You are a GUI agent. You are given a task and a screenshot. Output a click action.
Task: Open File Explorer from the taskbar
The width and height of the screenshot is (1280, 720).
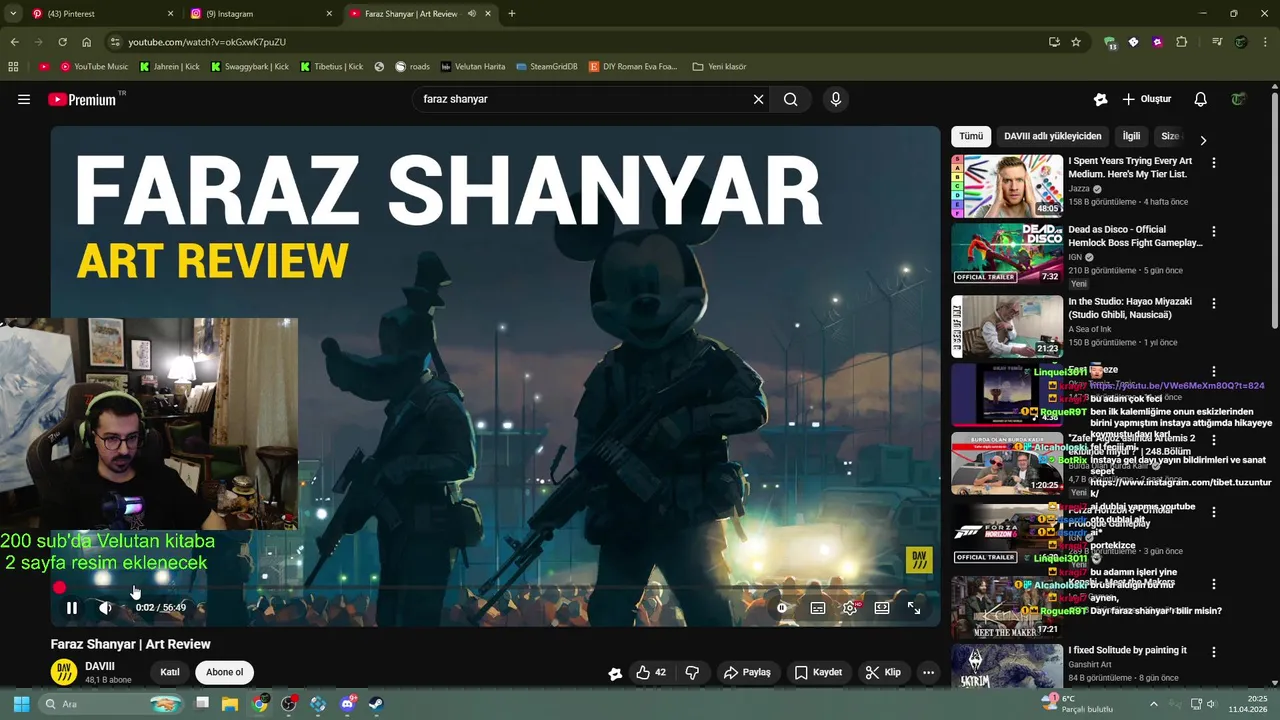230,704
